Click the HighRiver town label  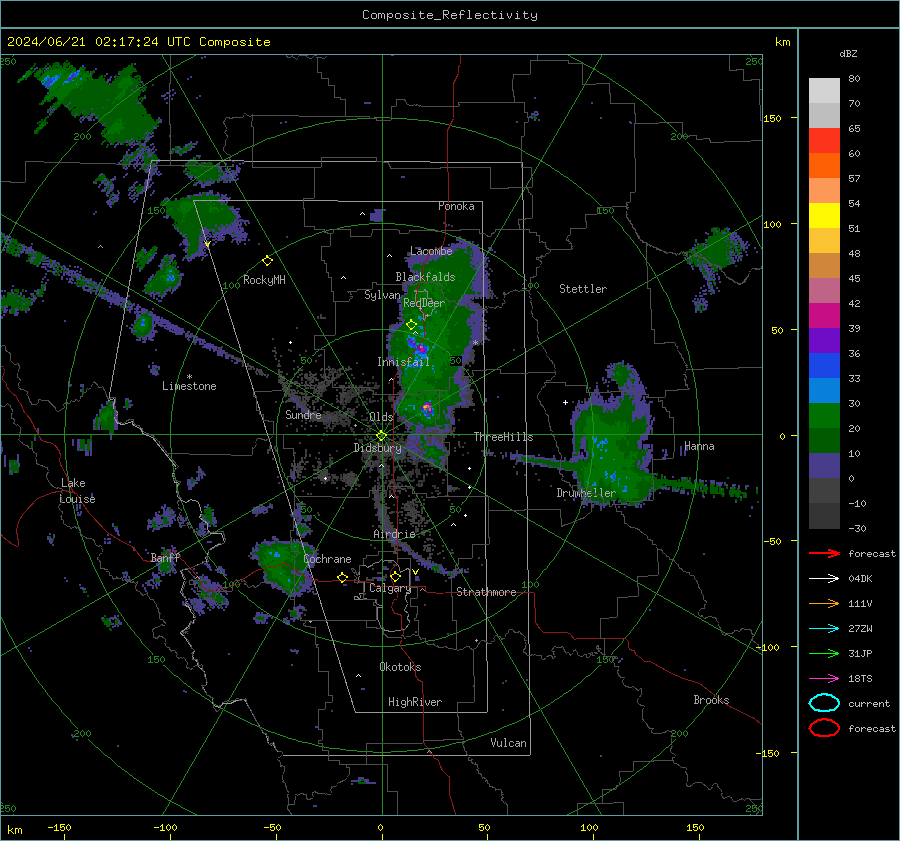point(415,702)
